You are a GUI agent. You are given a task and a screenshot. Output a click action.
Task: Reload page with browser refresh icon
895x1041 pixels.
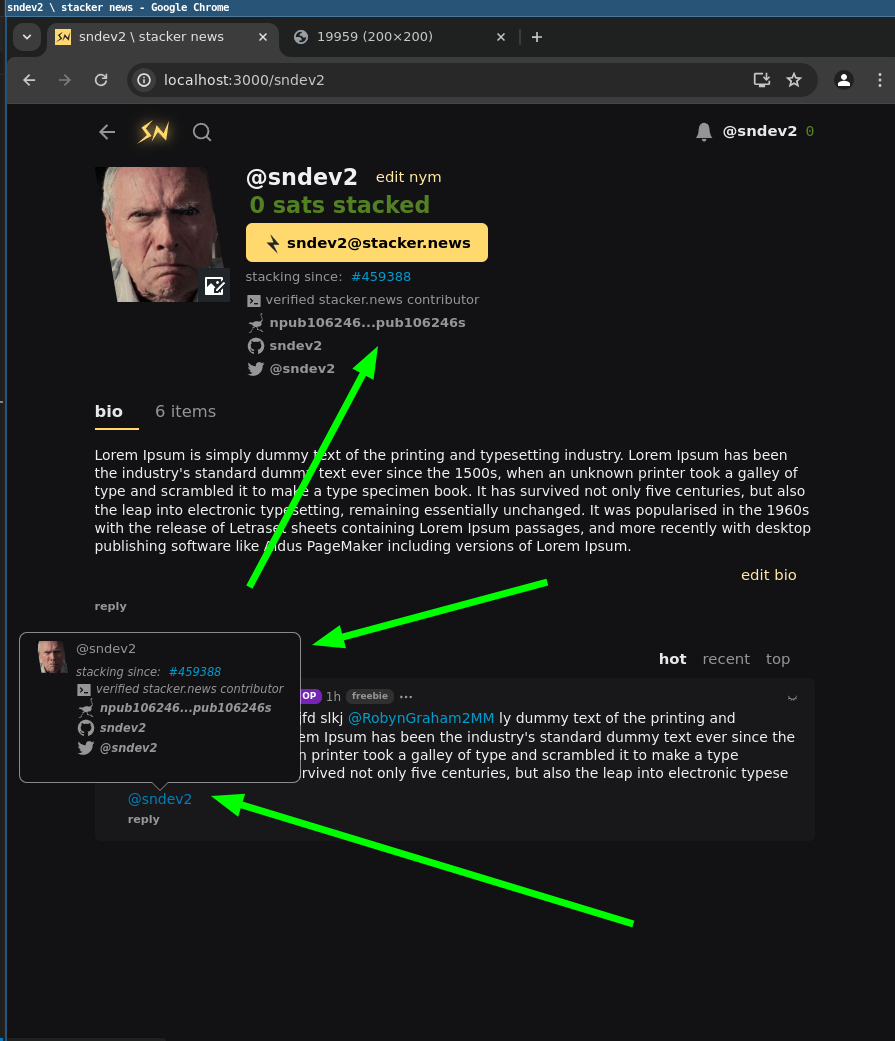pyautogui.click(x=101, y=80)
